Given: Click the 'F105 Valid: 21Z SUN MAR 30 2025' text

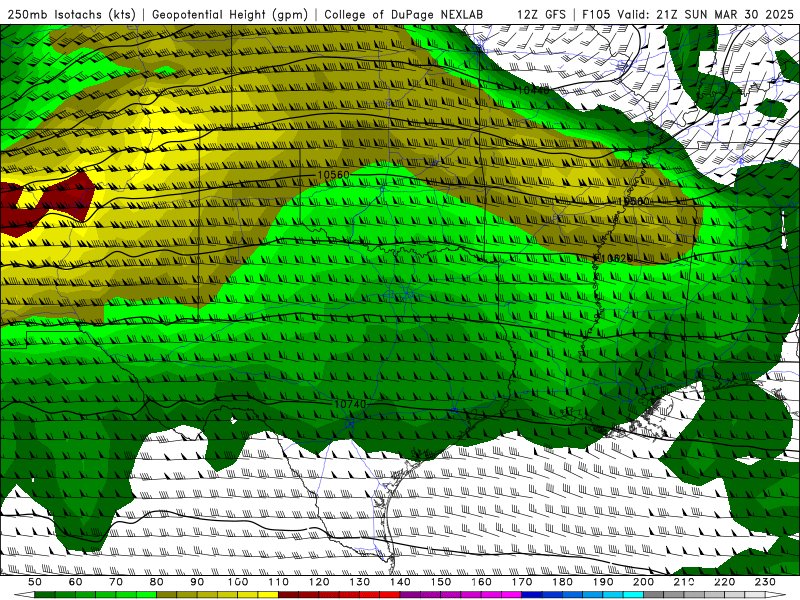Looking at the screenshot, I should [688, 14].
